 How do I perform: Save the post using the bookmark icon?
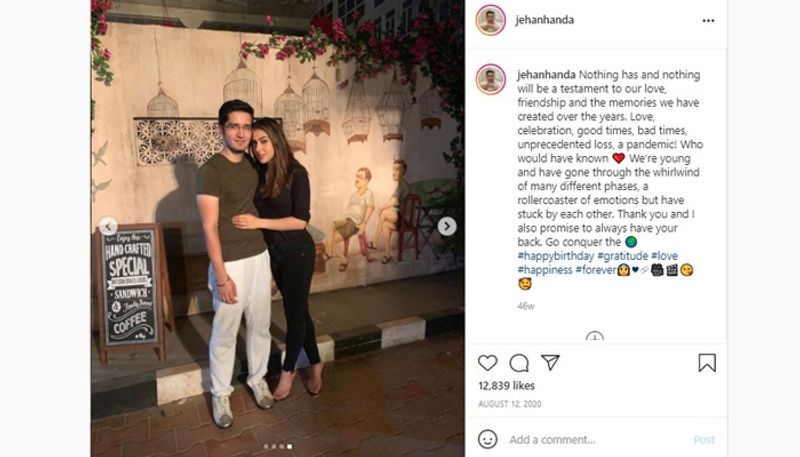tap(707, 363)
